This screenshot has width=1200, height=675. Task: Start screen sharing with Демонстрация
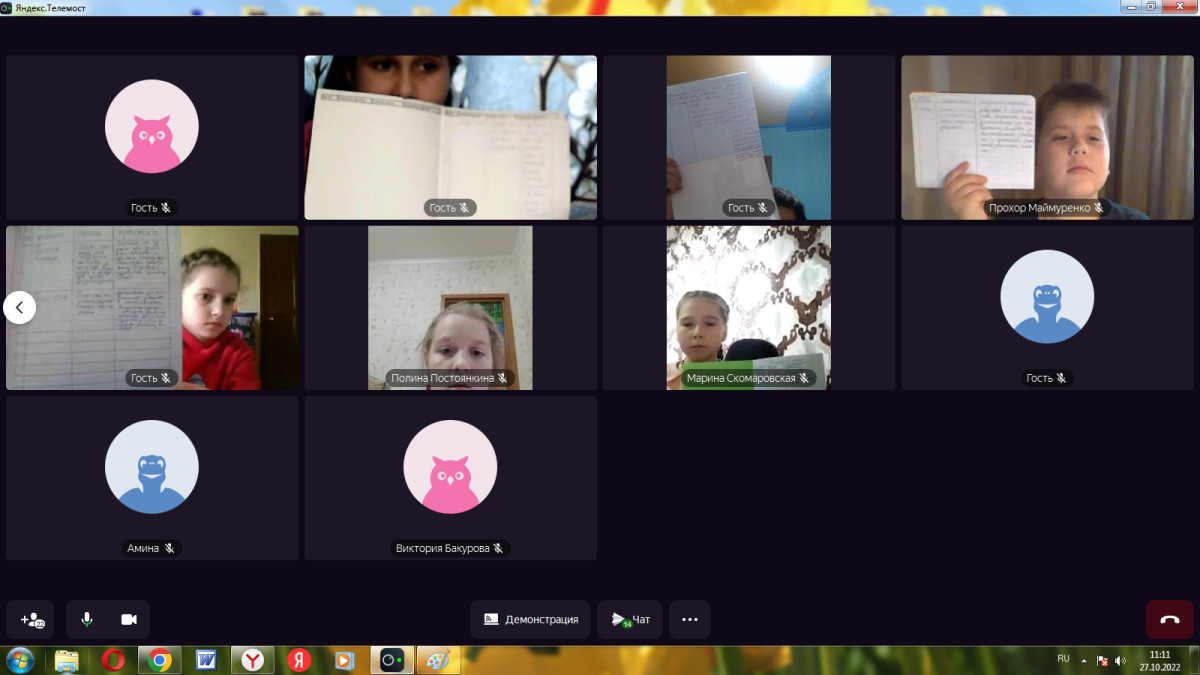(531, 620)
